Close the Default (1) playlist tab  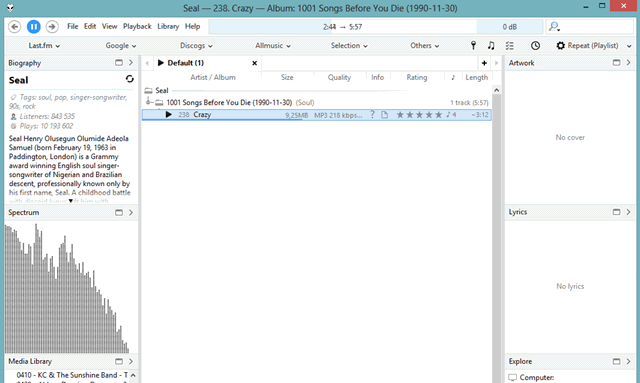254,63
